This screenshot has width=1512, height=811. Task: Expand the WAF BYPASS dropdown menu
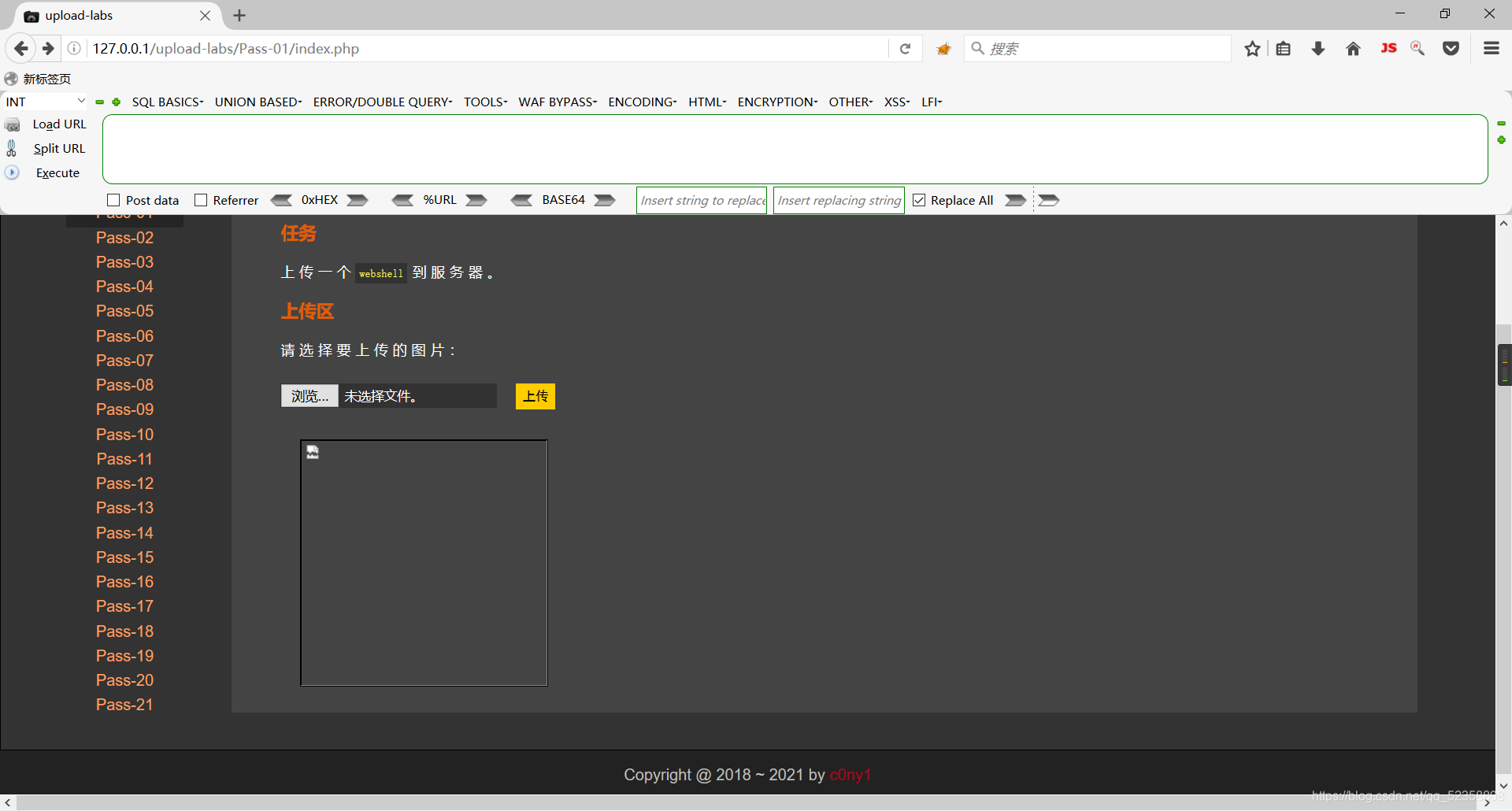557,102
